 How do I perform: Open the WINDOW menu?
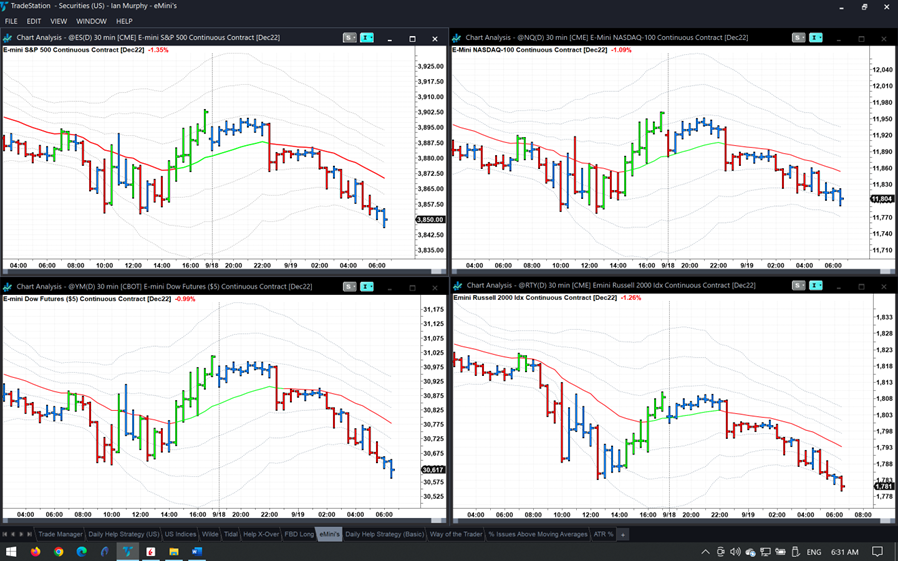[x=91, y=21]
